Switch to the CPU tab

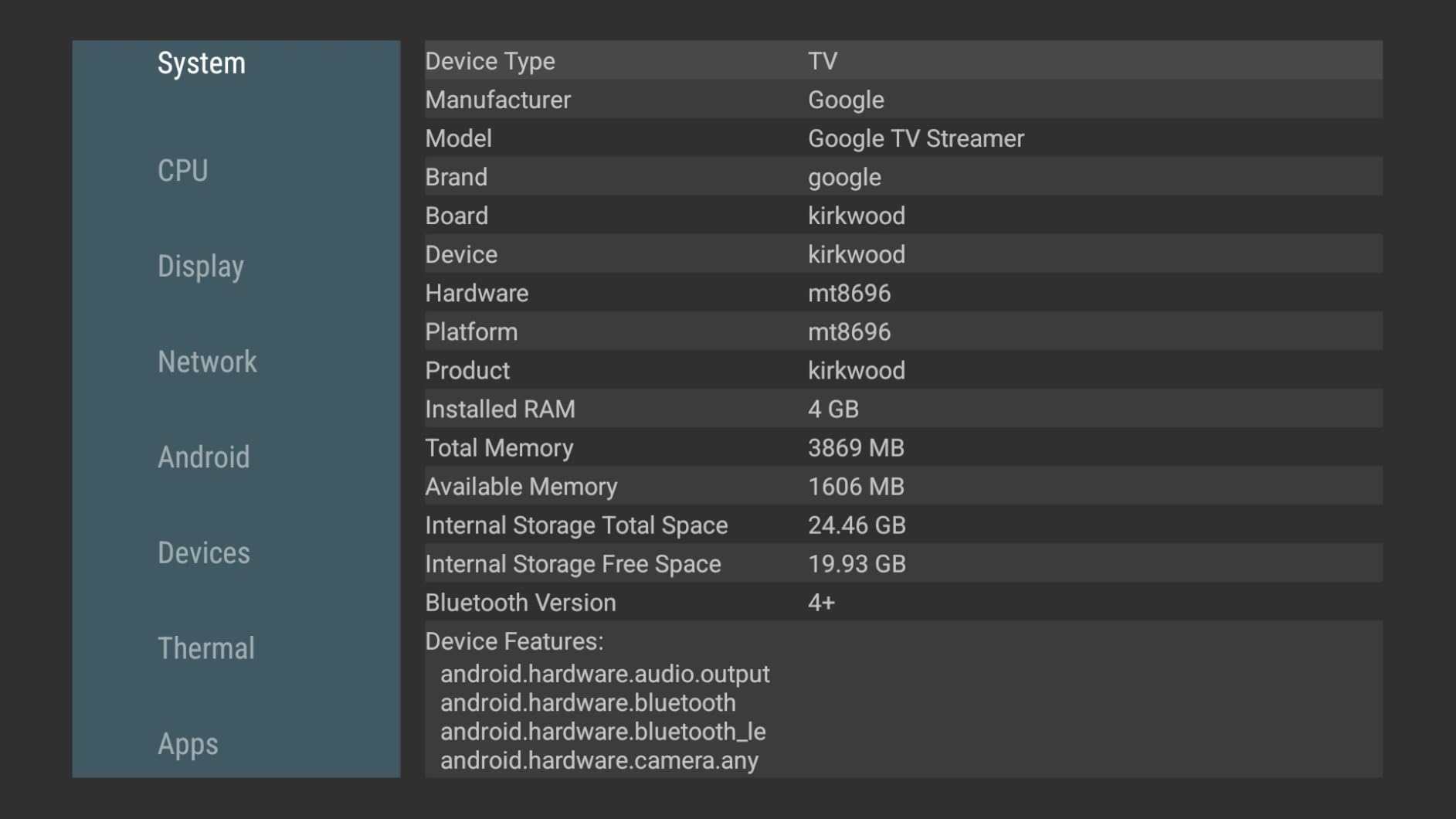point(183,171)
